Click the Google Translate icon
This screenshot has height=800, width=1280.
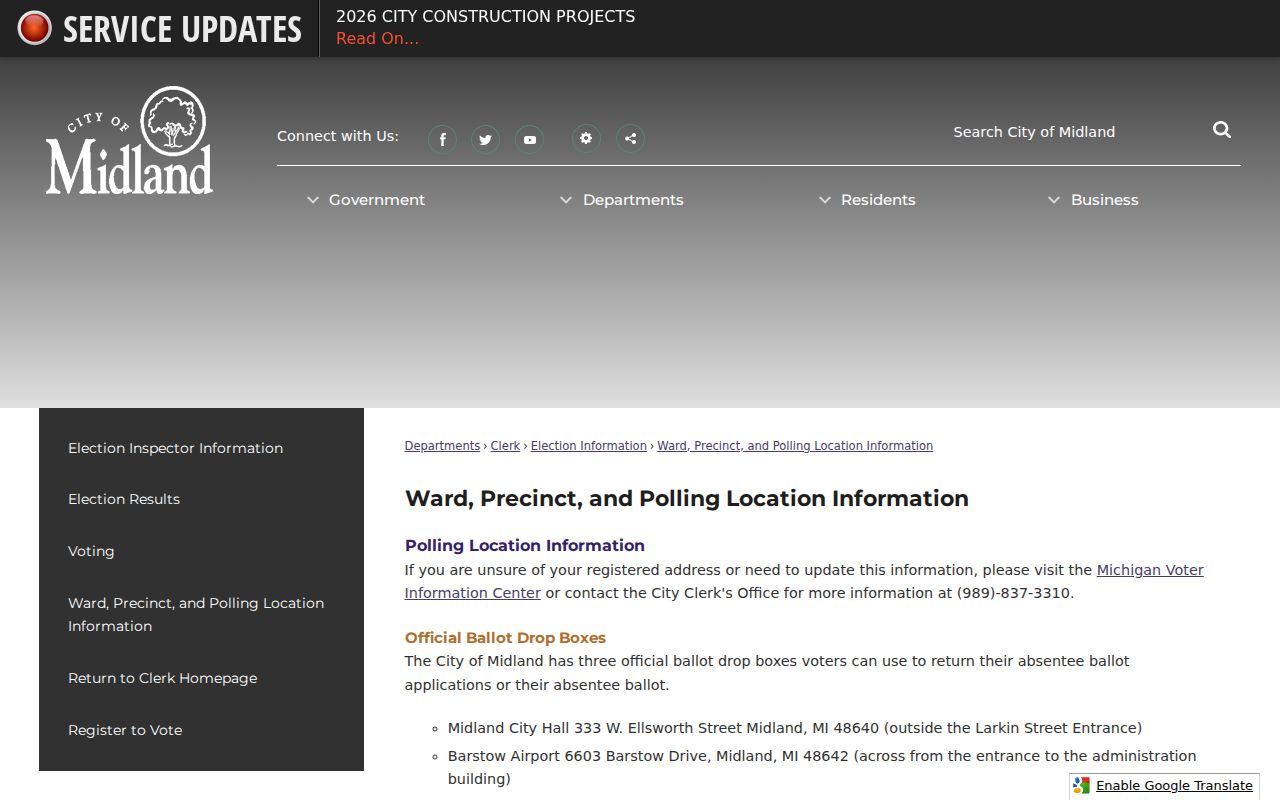click(x=1081, y=786)
